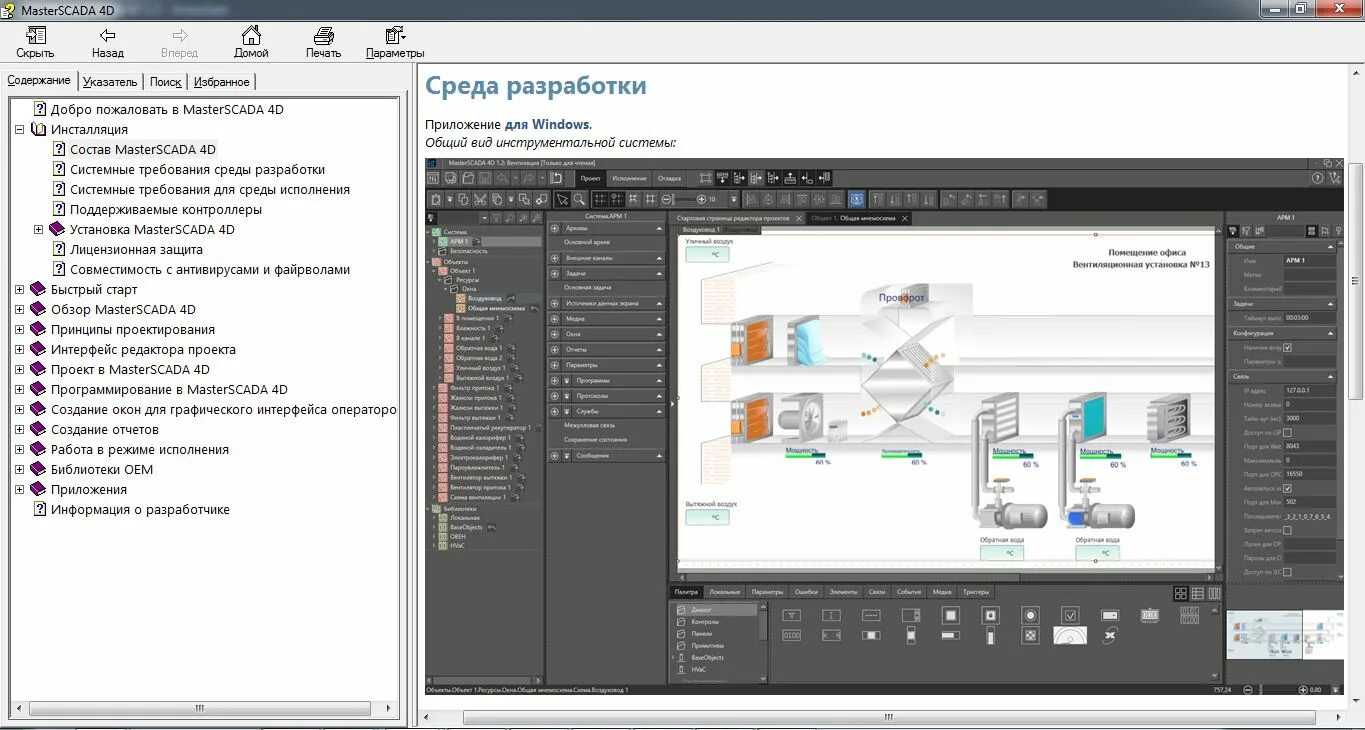Toggle the Автозапуск checkbox in properties panel
Viewport: 1365px width, 730px height.
(1287, 488)
